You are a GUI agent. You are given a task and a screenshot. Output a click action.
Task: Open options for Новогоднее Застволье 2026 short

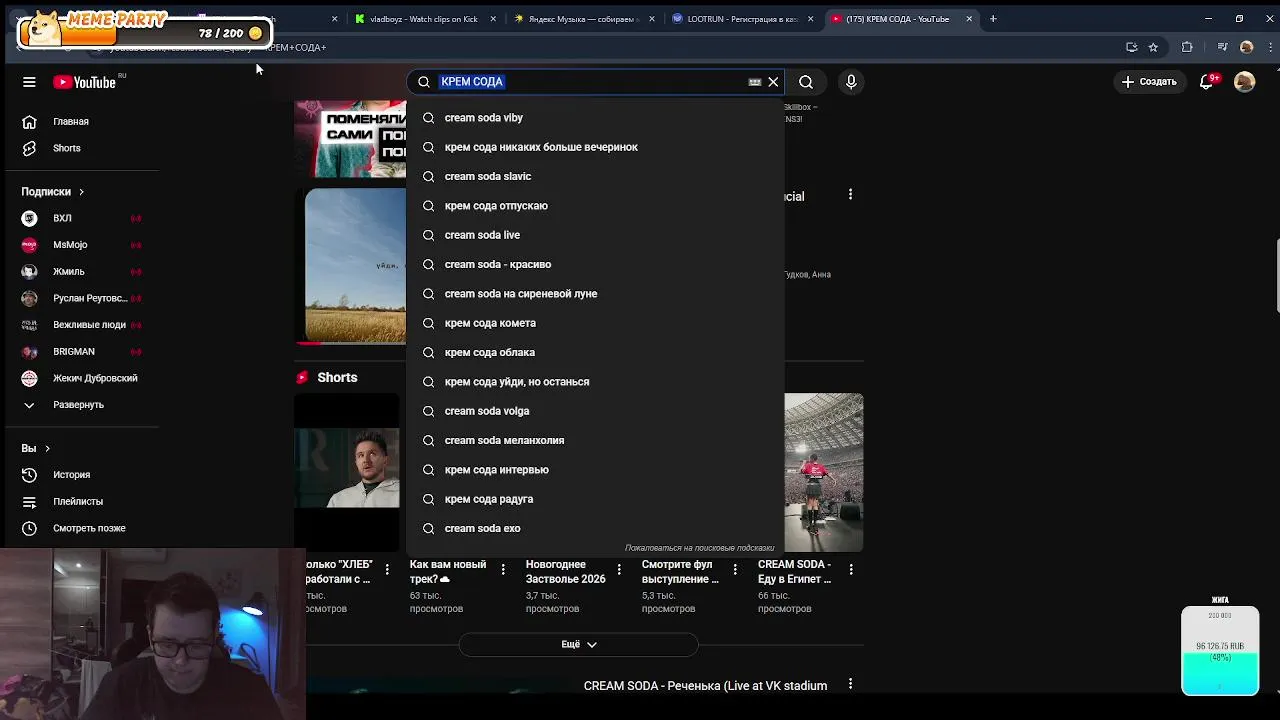(x=619, y=569)
